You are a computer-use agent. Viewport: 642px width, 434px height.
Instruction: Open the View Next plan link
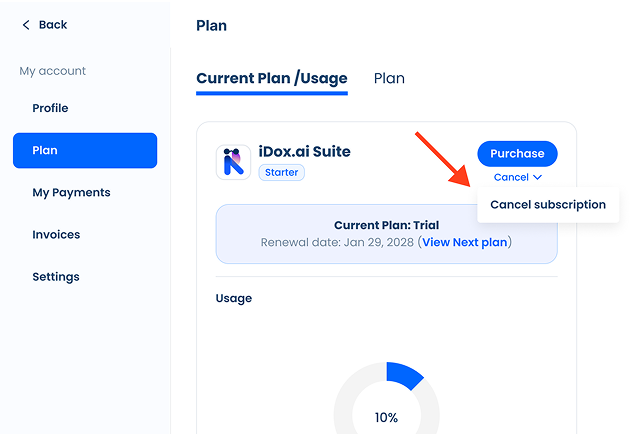[464, 242]
